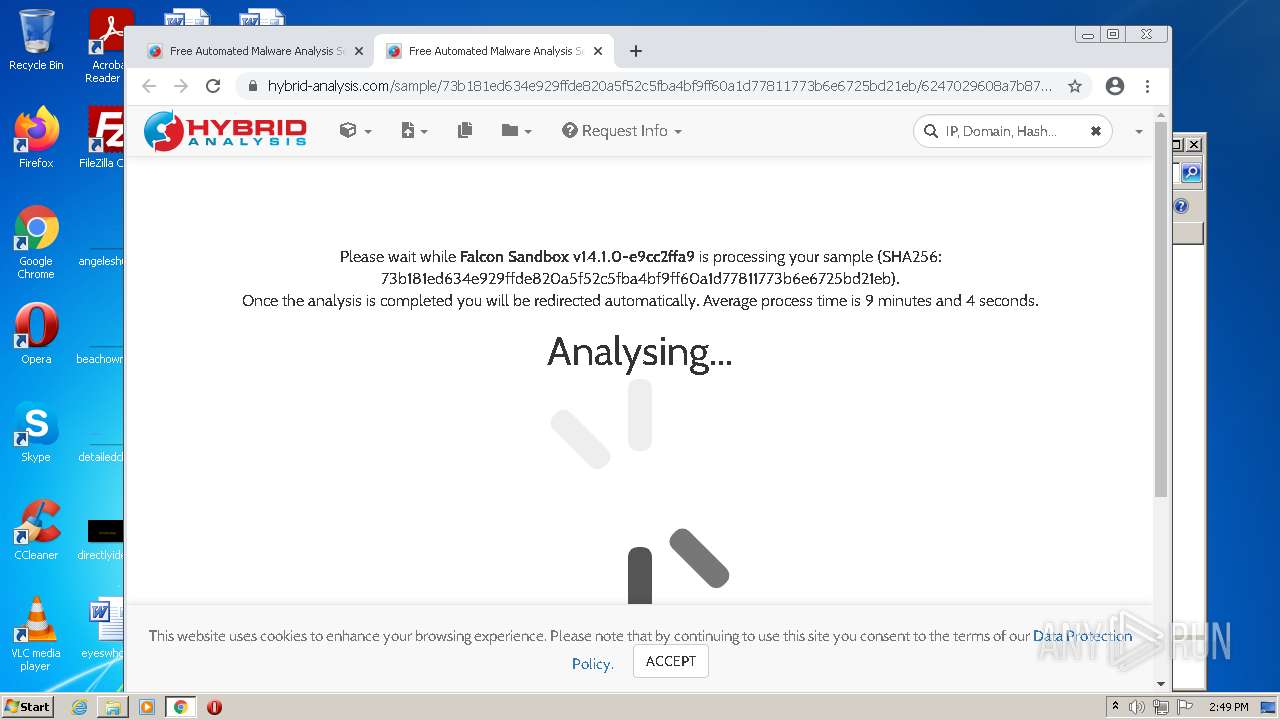This screenshot has width=1280, height=720.
Task: Click the page vertical scrollbar
Action: point(1160,310)
